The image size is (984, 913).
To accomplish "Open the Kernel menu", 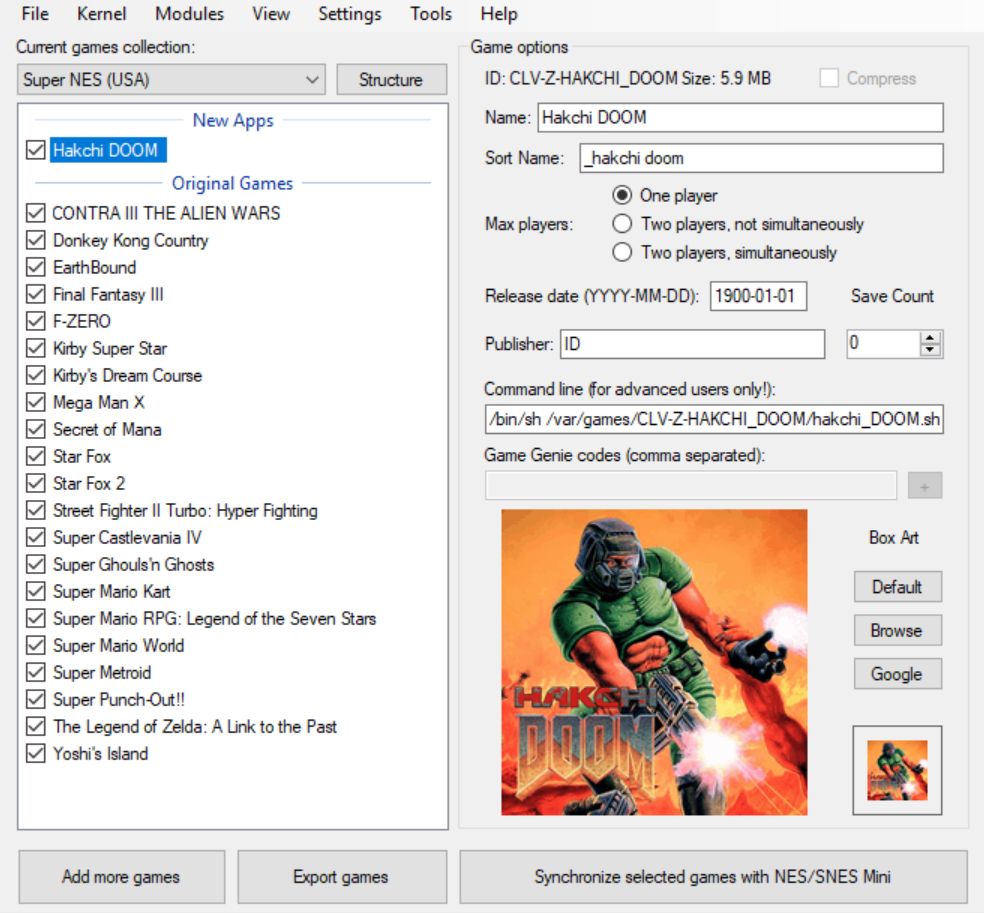I will (101, 14).
